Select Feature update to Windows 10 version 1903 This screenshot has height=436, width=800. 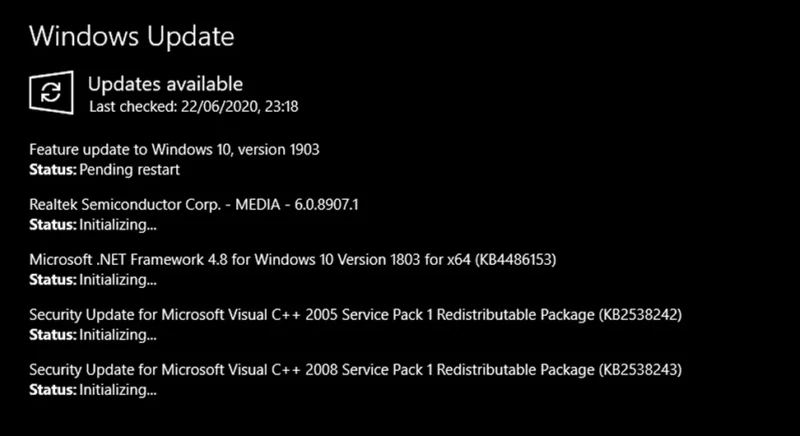174,149
